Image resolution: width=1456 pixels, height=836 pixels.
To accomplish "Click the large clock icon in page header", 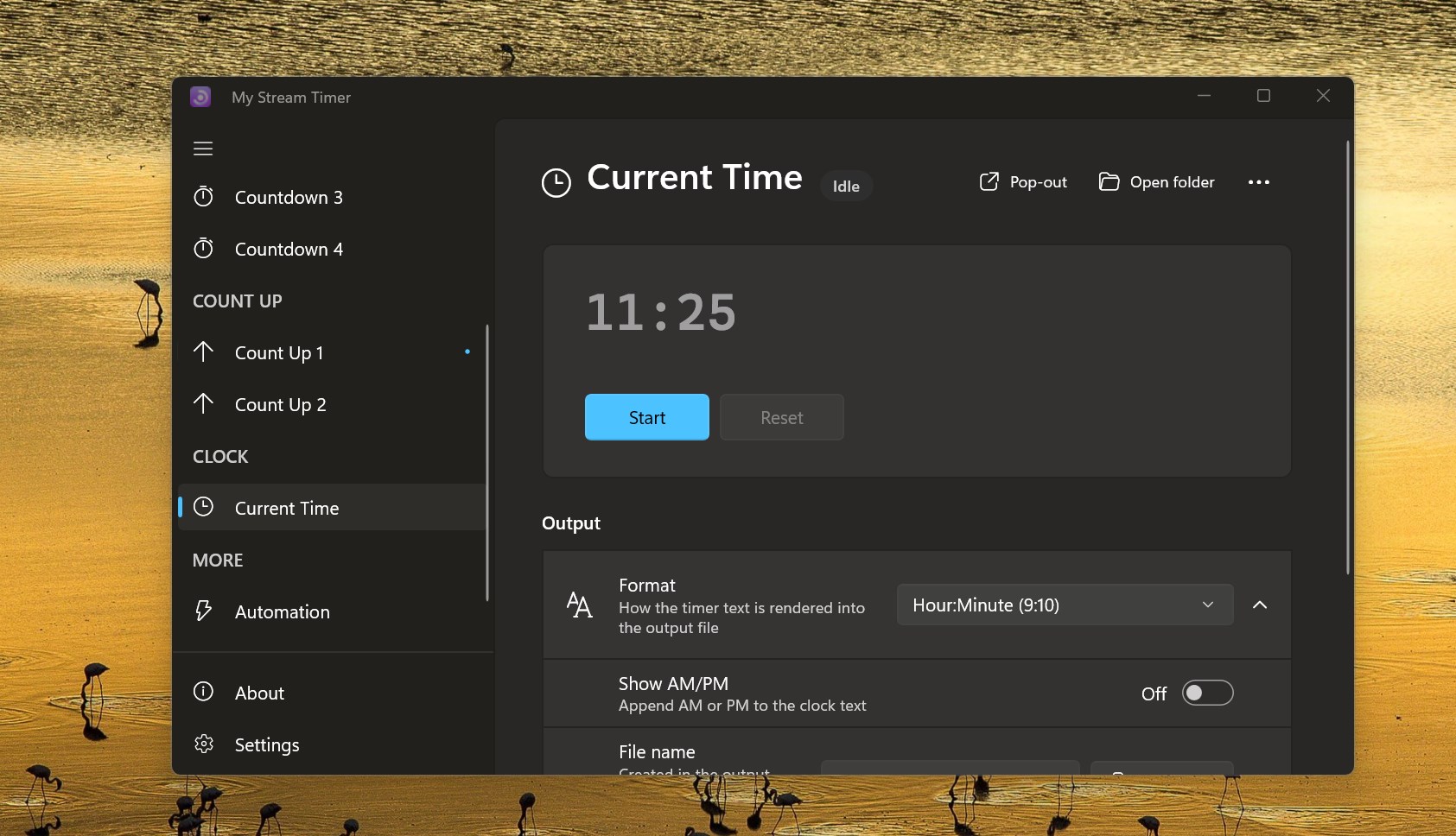I will pyautogui.click(x=556, y=183).
